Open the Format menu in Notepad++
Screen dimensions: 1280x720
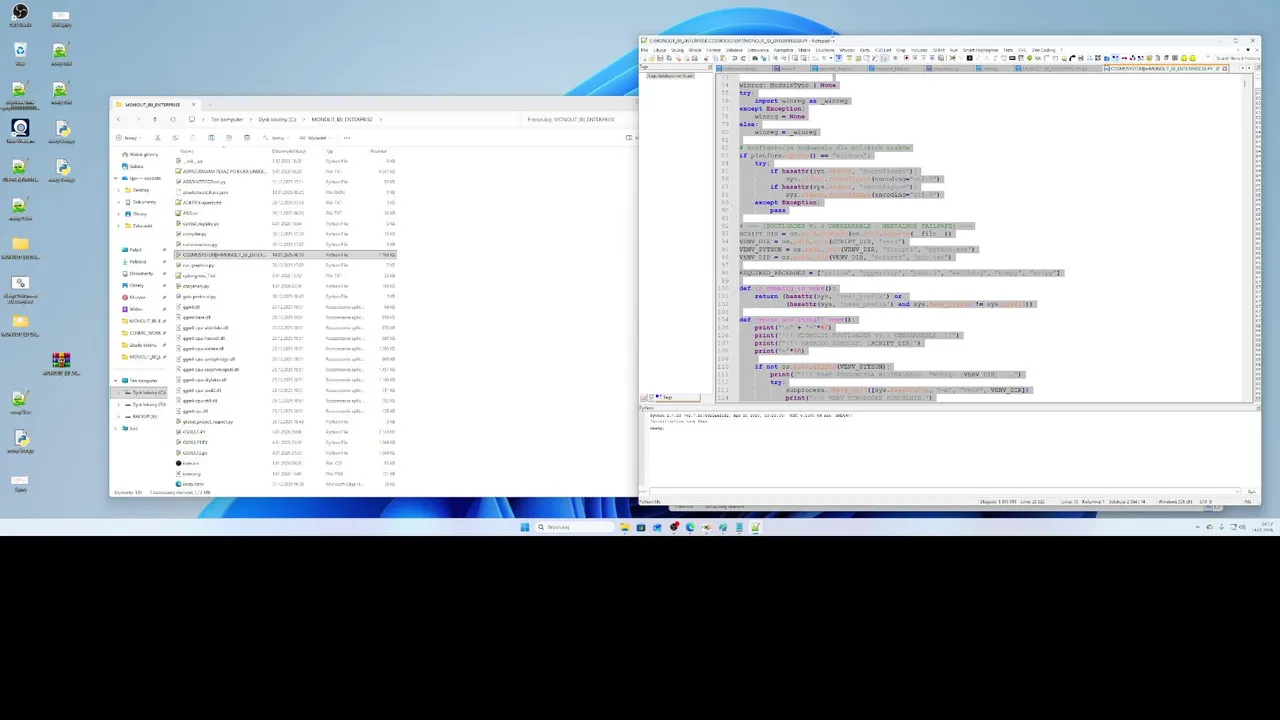pos(714,49)
